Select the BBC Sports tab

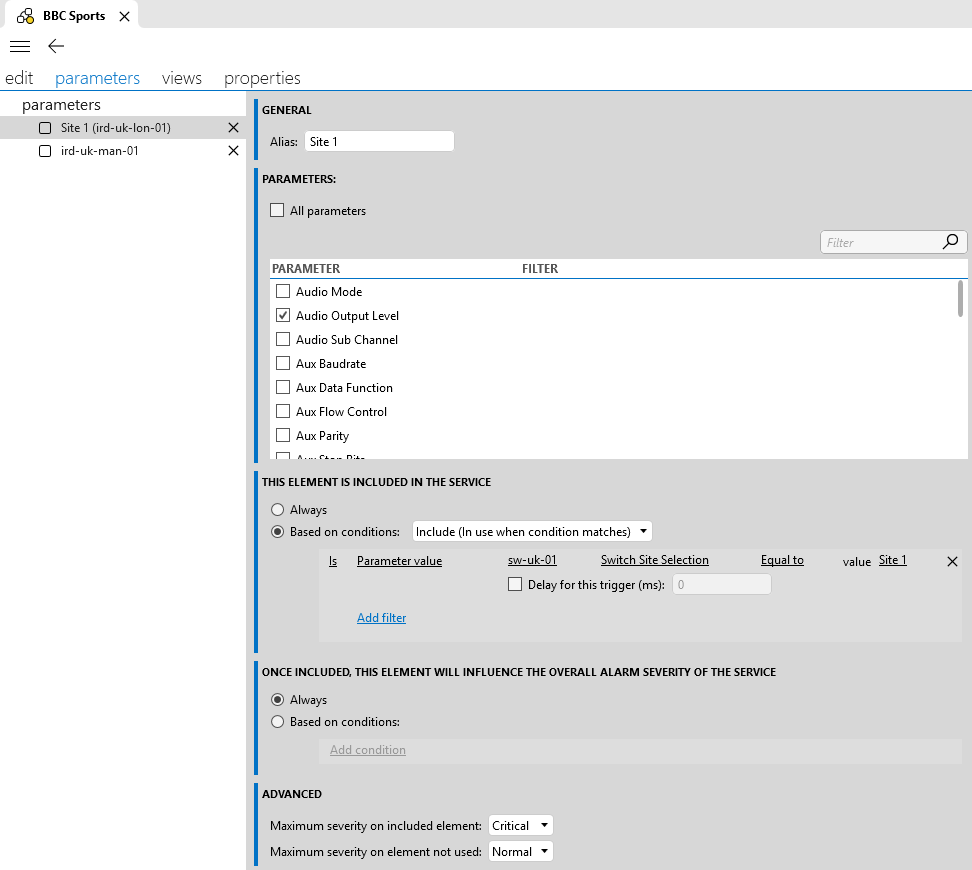[x=72, y=16]
